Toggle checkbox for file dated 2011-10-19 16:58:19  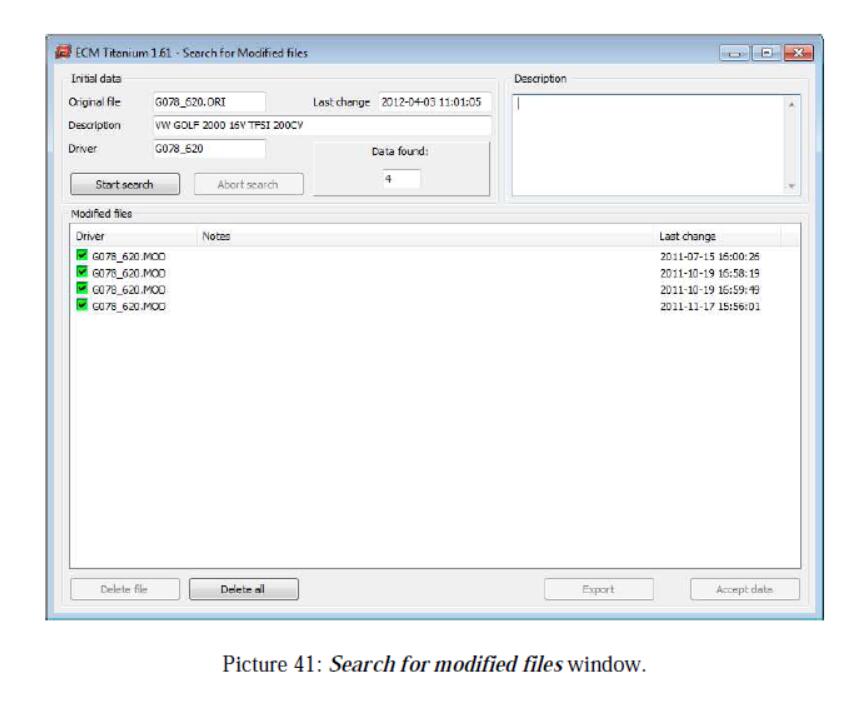pyautogui.click(x=82, y=272)
